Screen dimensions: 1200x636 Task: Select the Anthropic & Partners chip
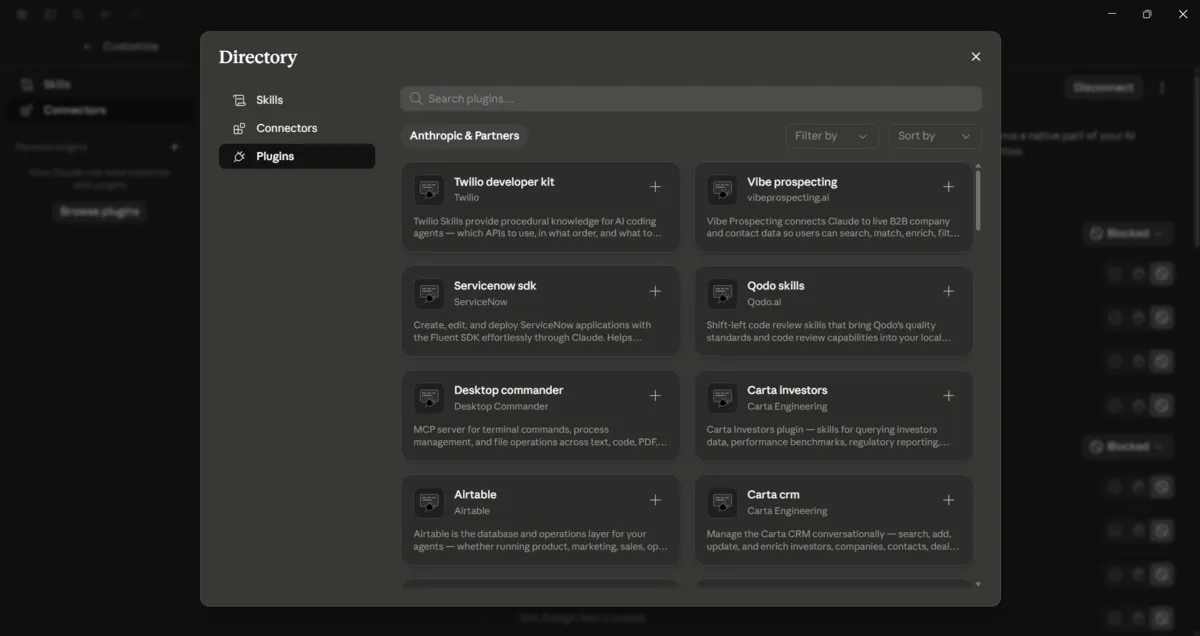464,136
